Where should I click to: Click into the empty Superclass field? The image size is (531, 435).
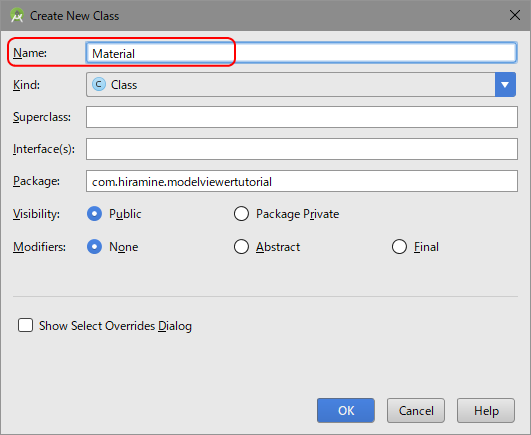[302, 117]
